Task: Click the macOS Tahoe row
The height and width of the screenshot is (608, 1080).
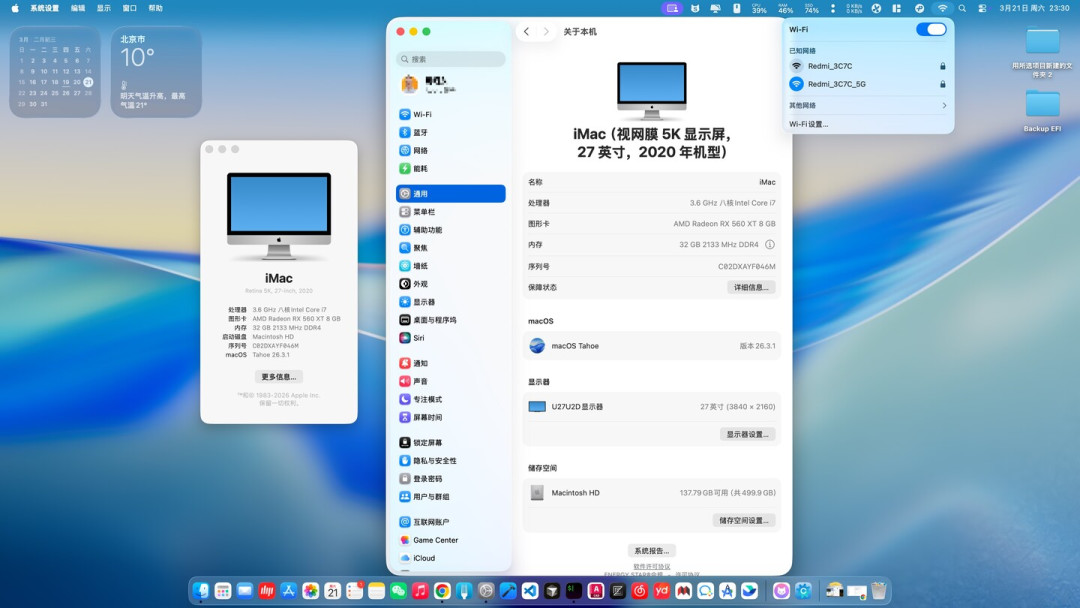Action: (652, 346)
